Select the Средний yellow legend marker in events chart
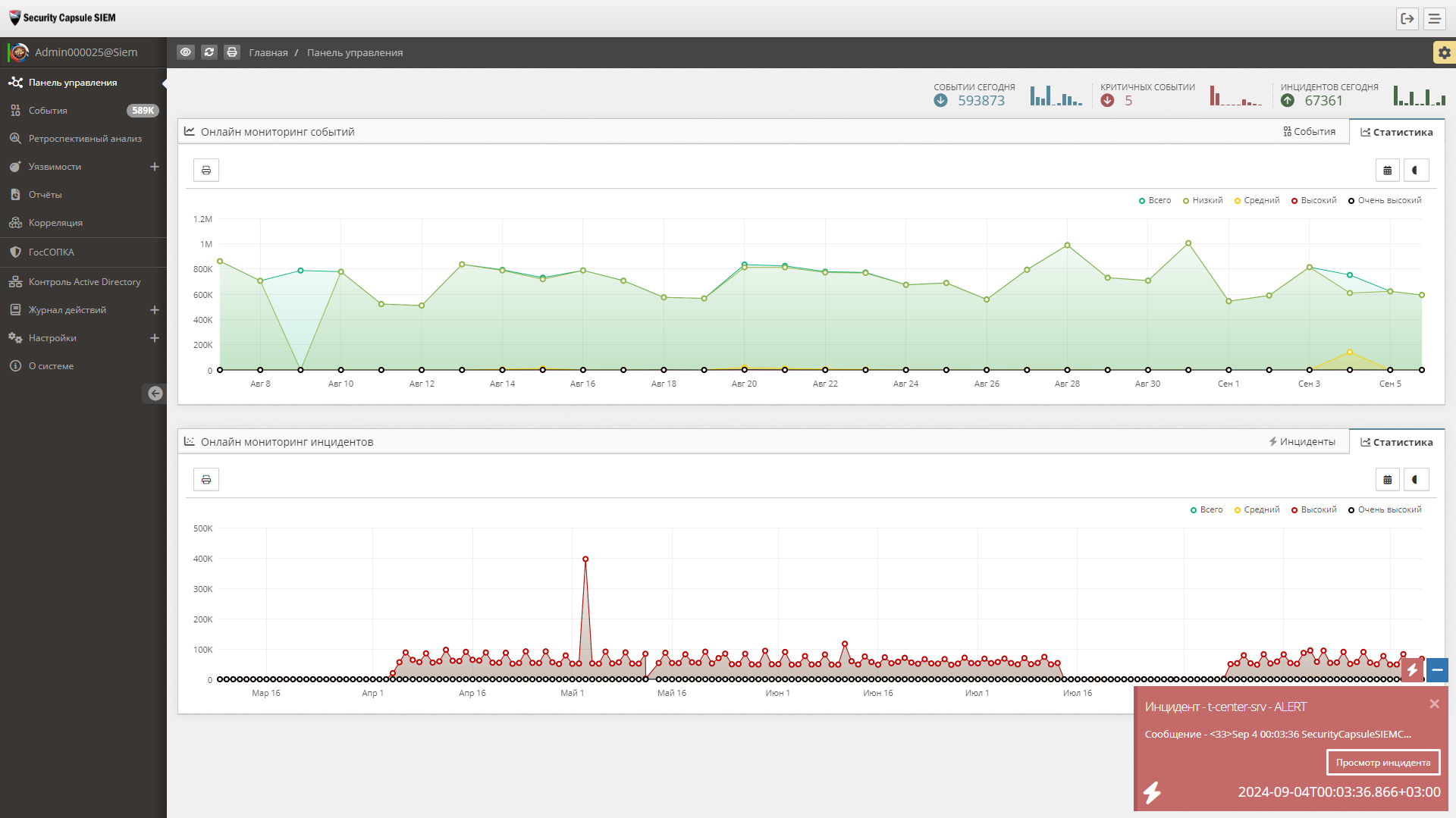Viewport: 1456px width, 818px height. pos(1238,201)
